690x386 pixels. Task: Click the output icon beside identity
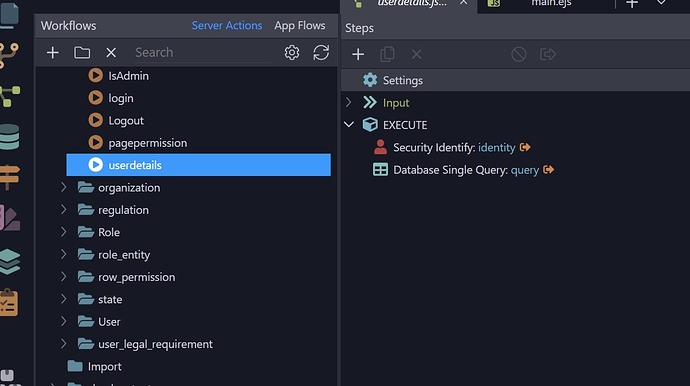click(x=525, y=147)
